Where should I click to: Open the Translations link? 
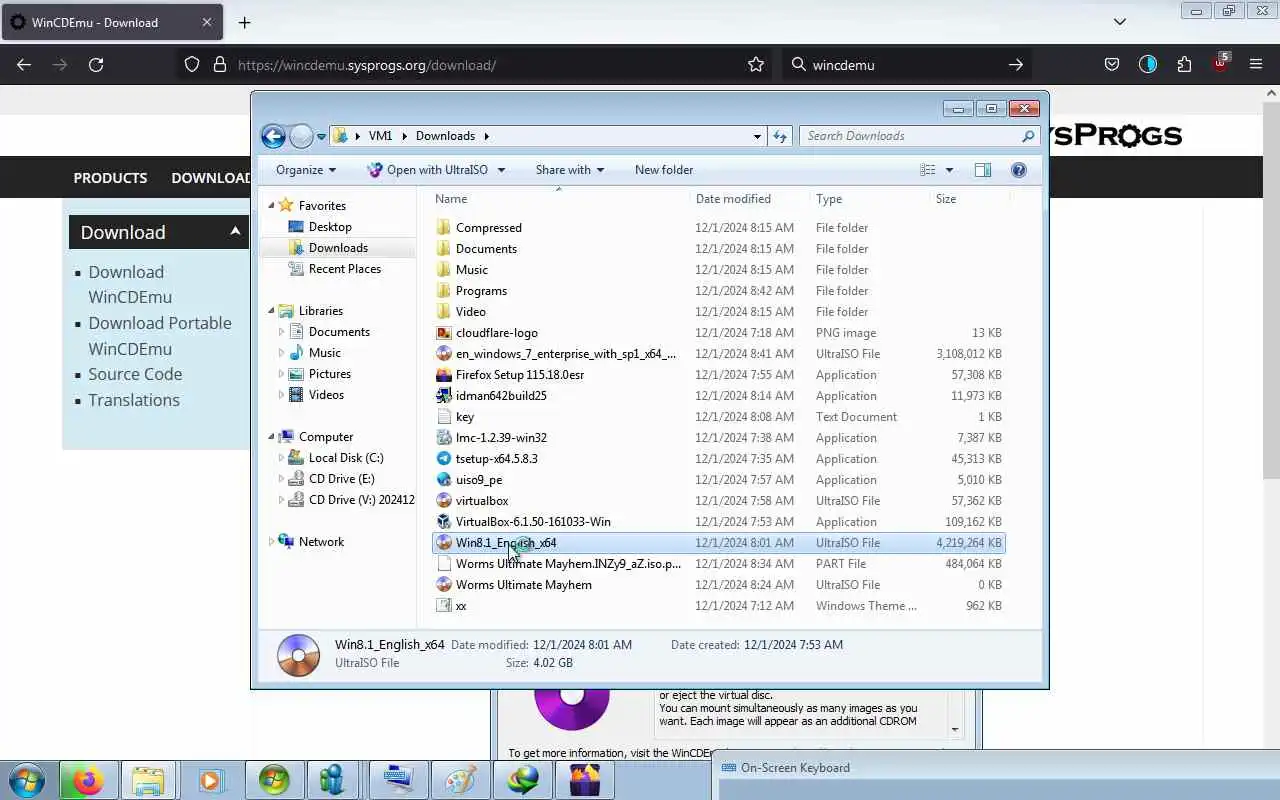pyautogui.click(x=134, y=400)
